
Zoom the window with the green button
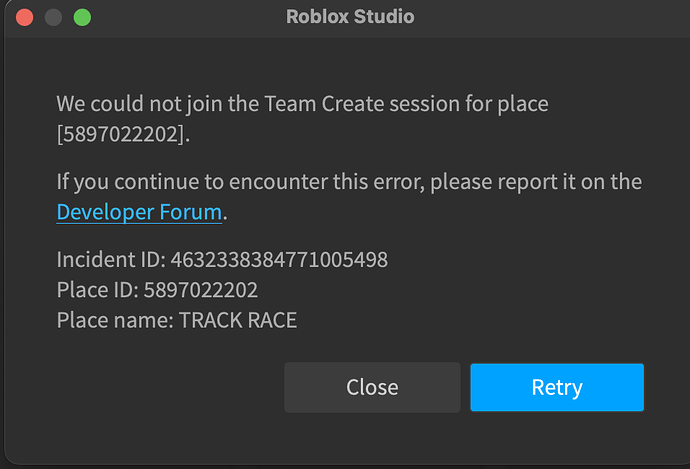[82, 18]
